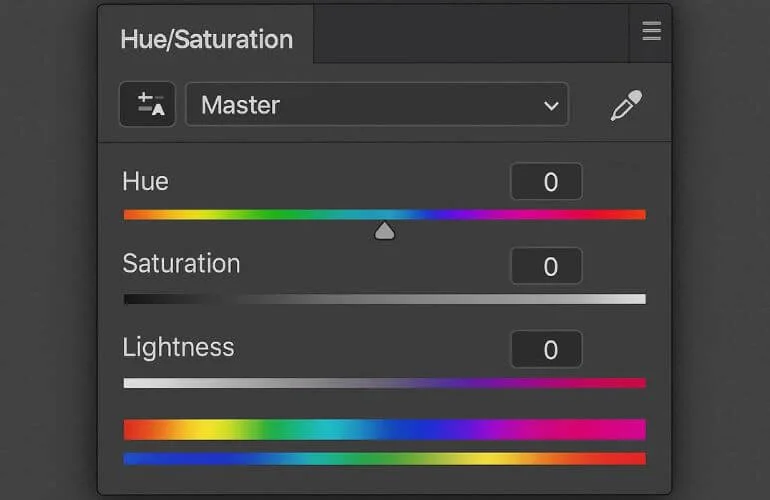The image size is (770, 500).
Task: Select the Lightness value input field
Action: (x=546, y=349)
